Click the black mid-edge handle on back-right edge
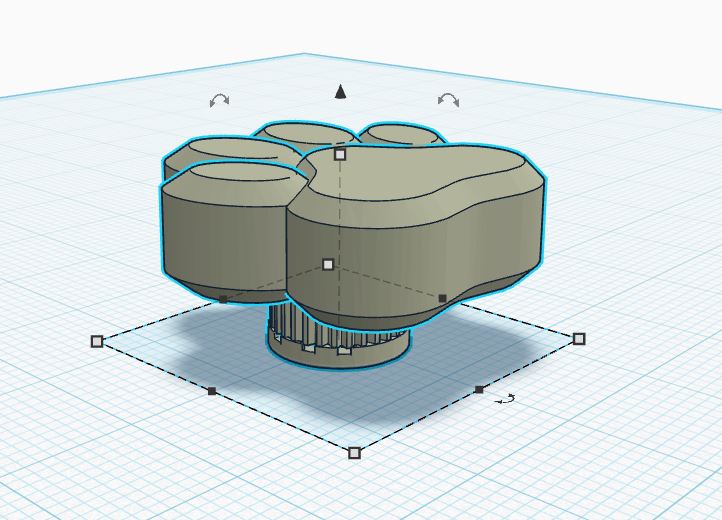 click(x=443, y=298)
